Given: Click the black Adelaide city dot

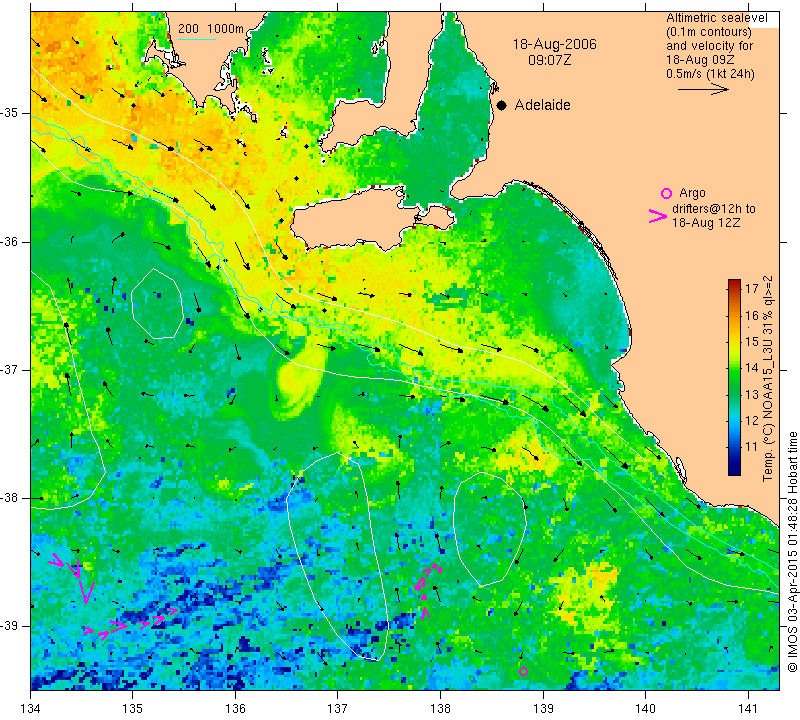Looking at the screenshot, I should (502, 106).
